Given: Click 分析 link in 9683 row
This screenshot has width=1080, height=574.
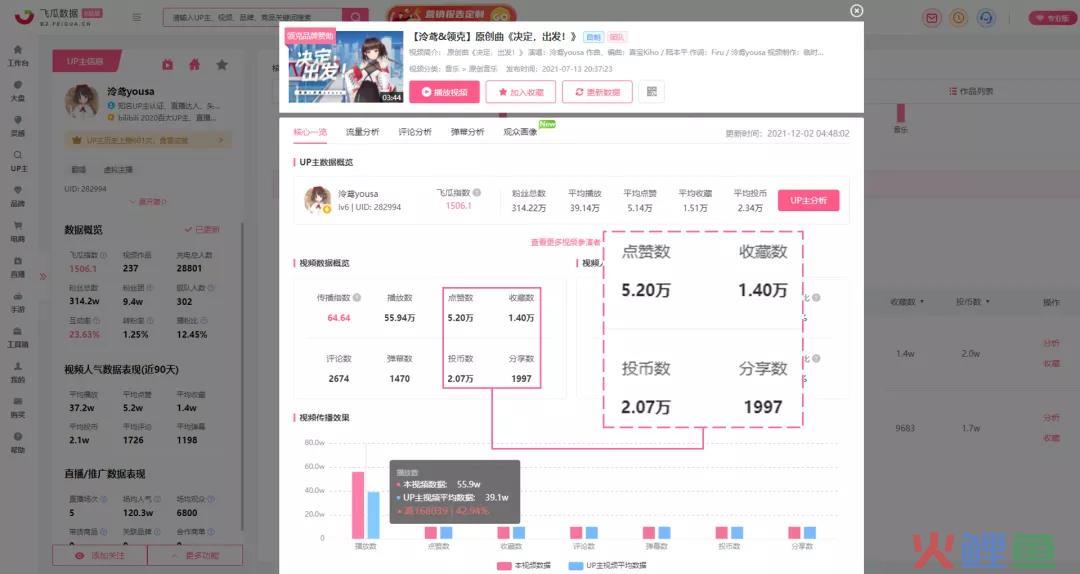Looking at the screenshot, I should tap(1051, 418).
